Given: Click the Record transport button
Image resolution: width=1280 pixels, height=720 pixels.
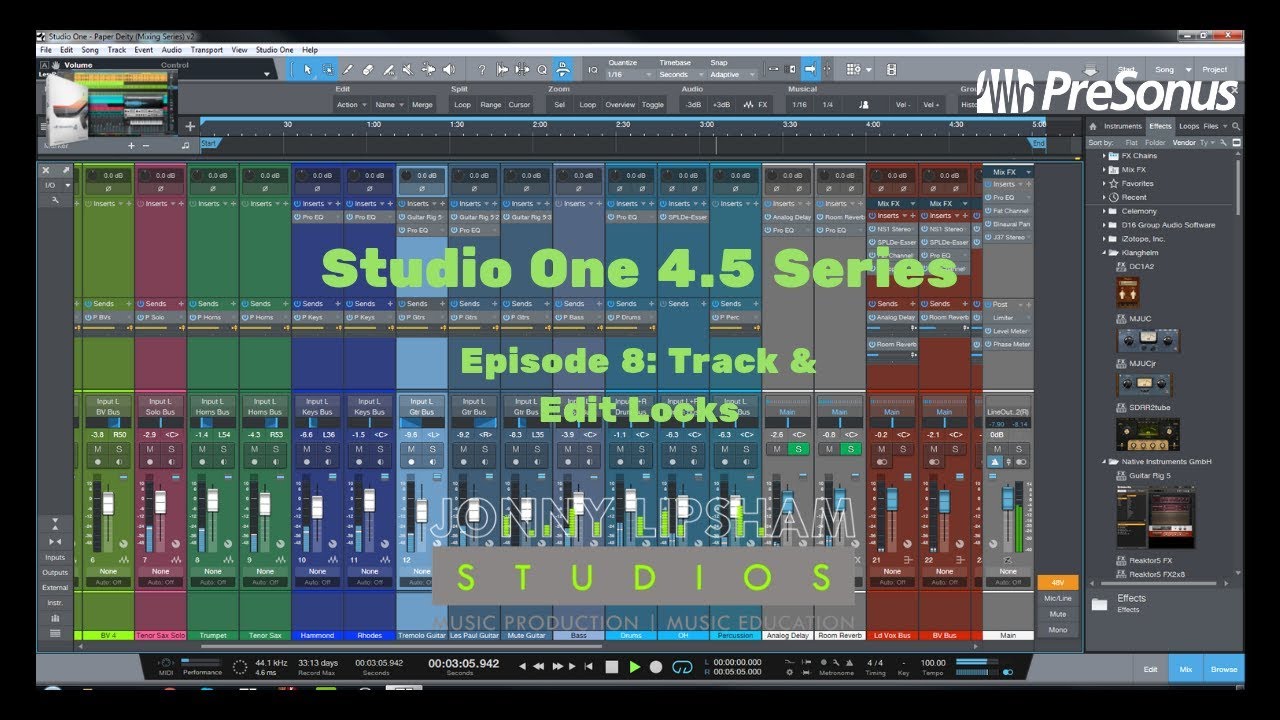Looking at the screenshot, I should [656, 667].
